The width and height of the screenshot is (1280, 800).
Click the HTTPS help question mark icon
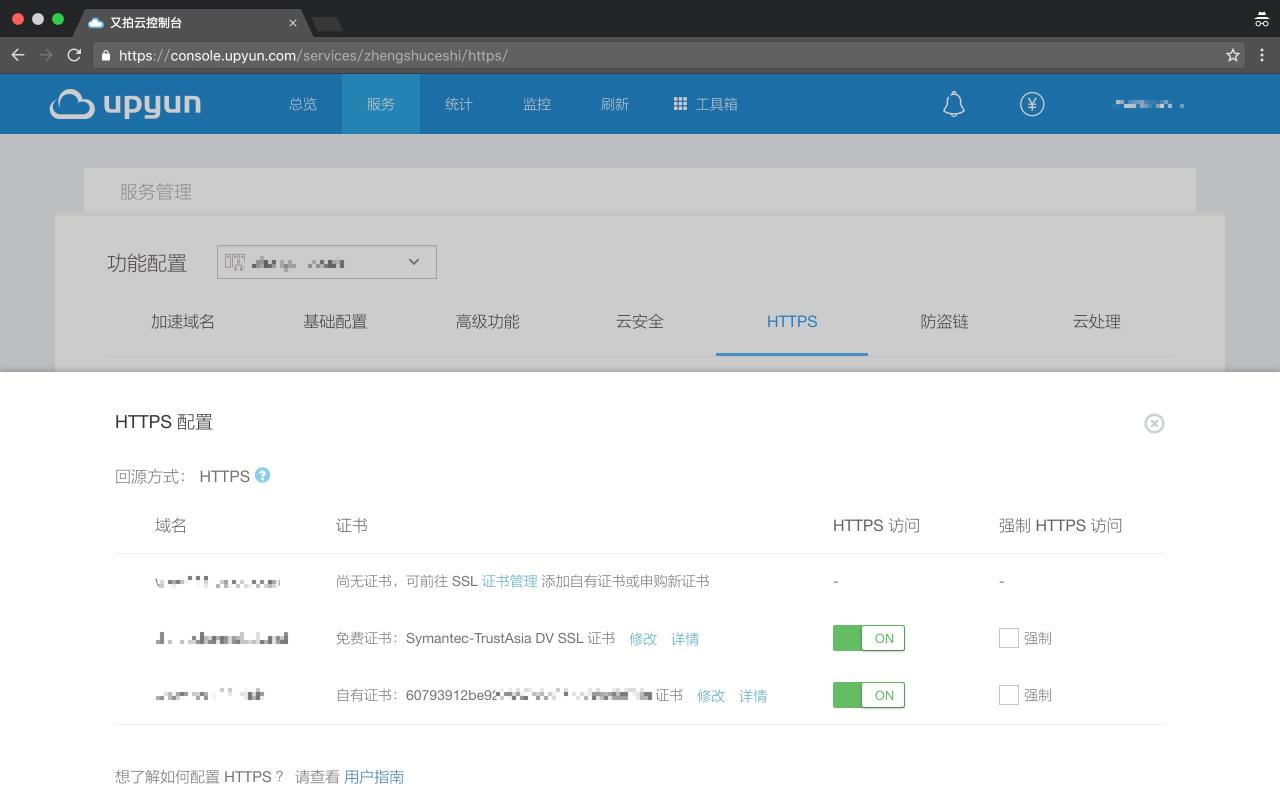(x=262, y=475)
